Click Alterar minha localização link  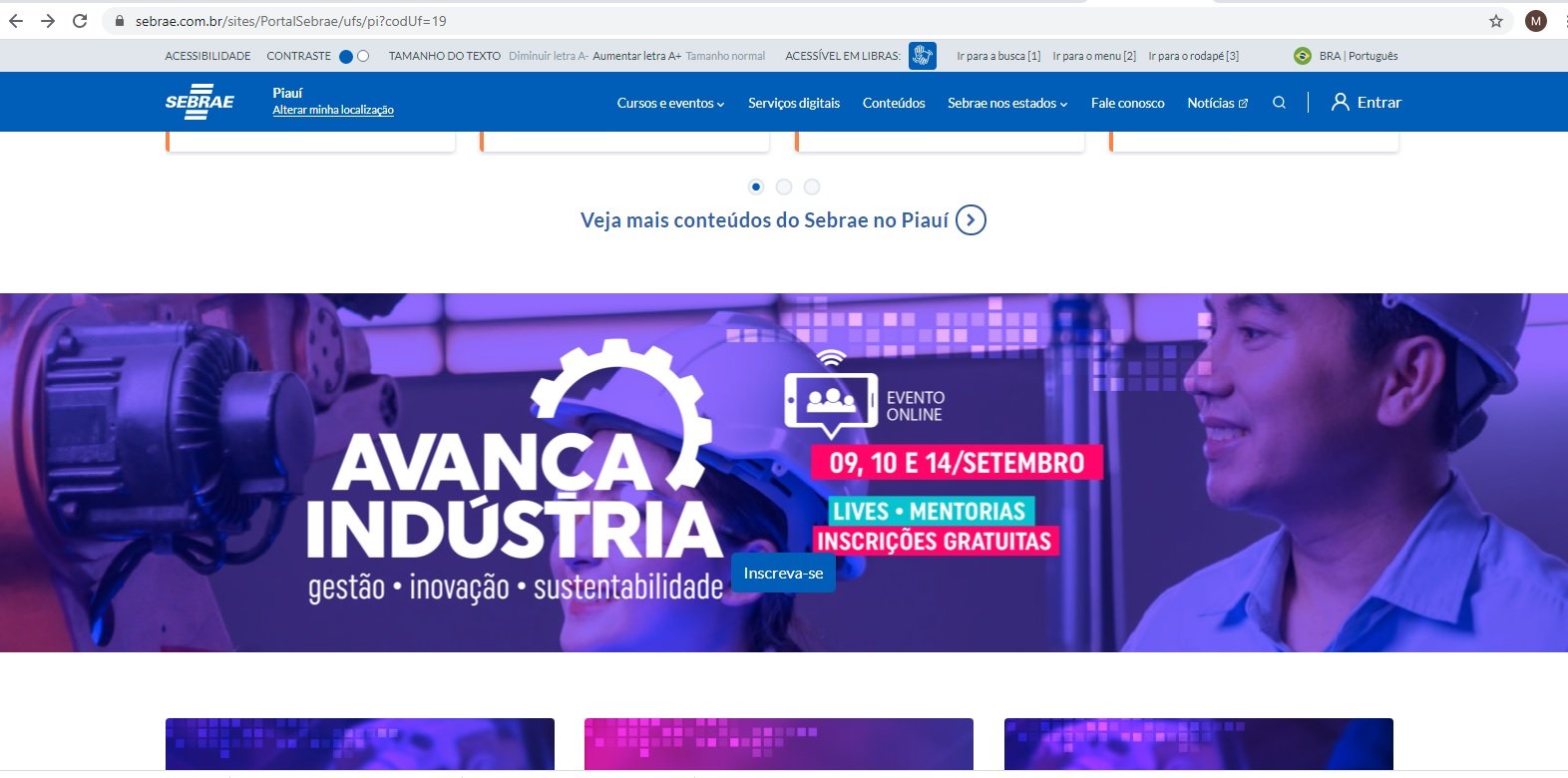tap(333, 110)
